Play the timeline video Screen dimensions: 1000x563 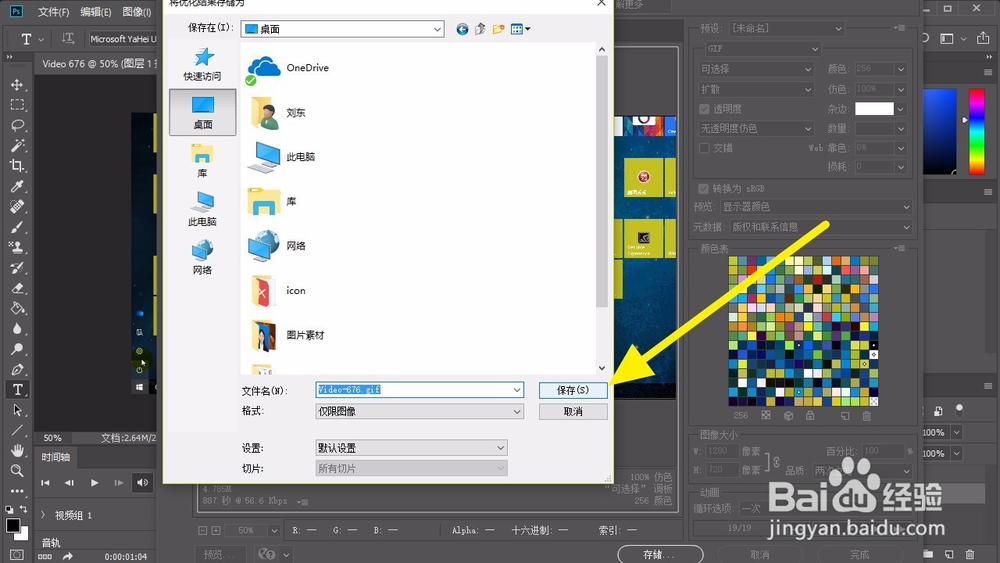click(x=94, y=483)
